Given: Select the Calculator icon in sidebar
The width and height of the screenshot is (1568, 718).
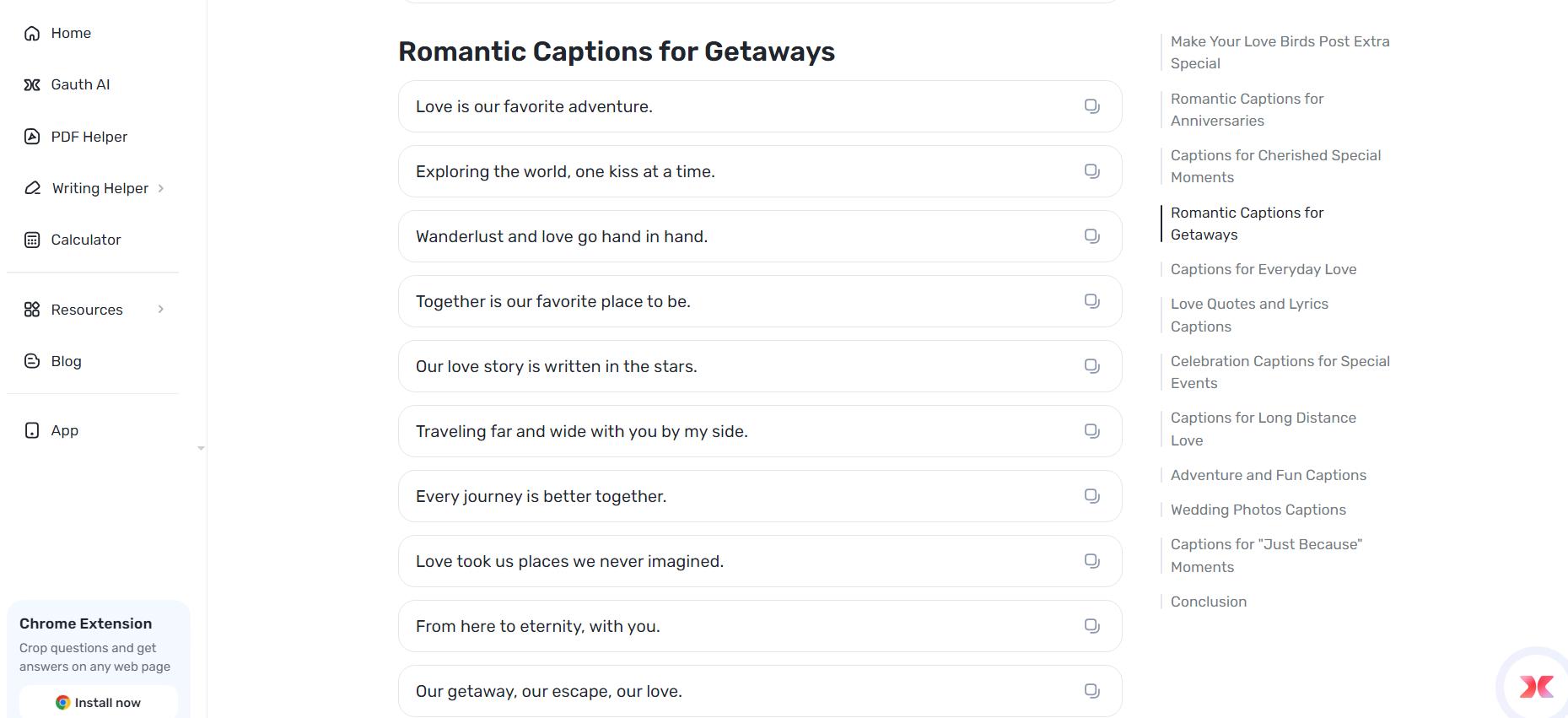Looking at the screenshot, I should click(x=32, y=240).
